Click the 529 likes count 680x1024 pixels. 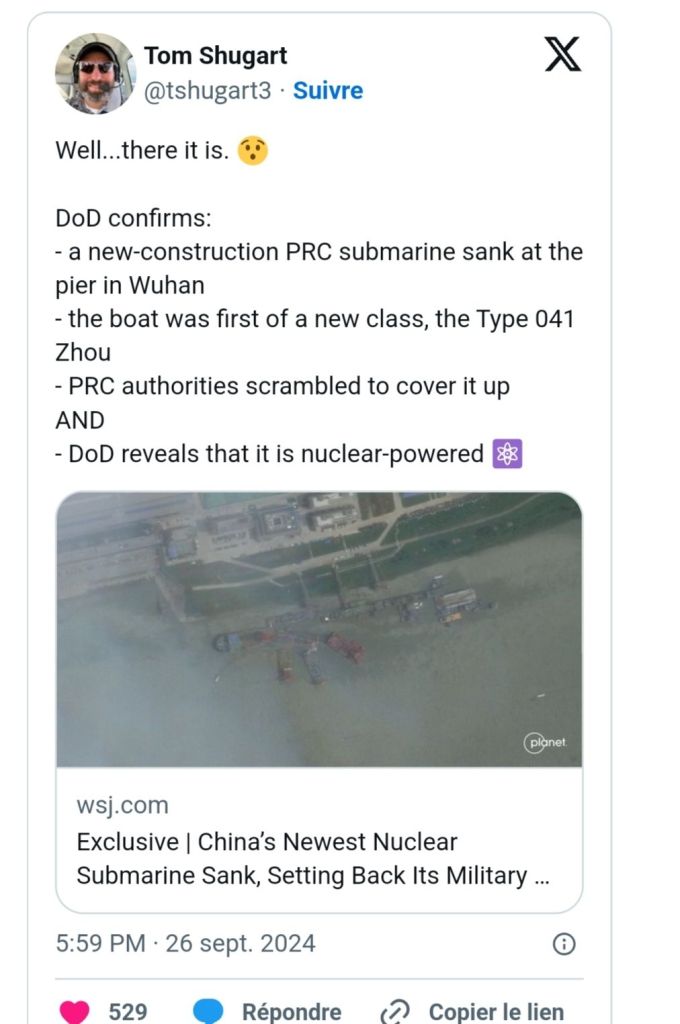(x=127, y=1012)
